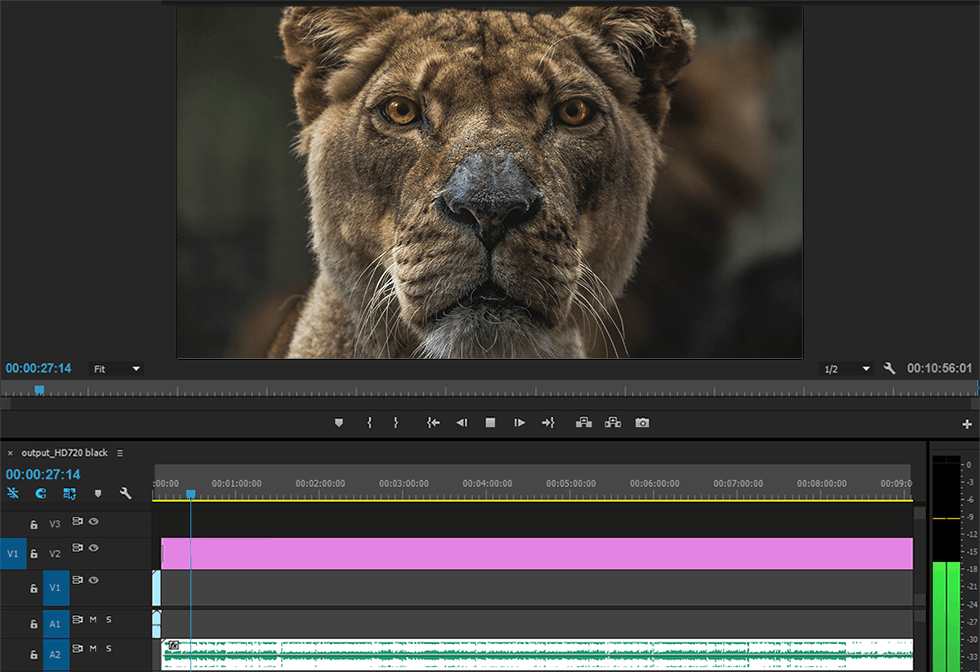980x672 pixels.
Task: Hide the V2 track output eye
Action: pyautogui.click(x=94, y=548)
